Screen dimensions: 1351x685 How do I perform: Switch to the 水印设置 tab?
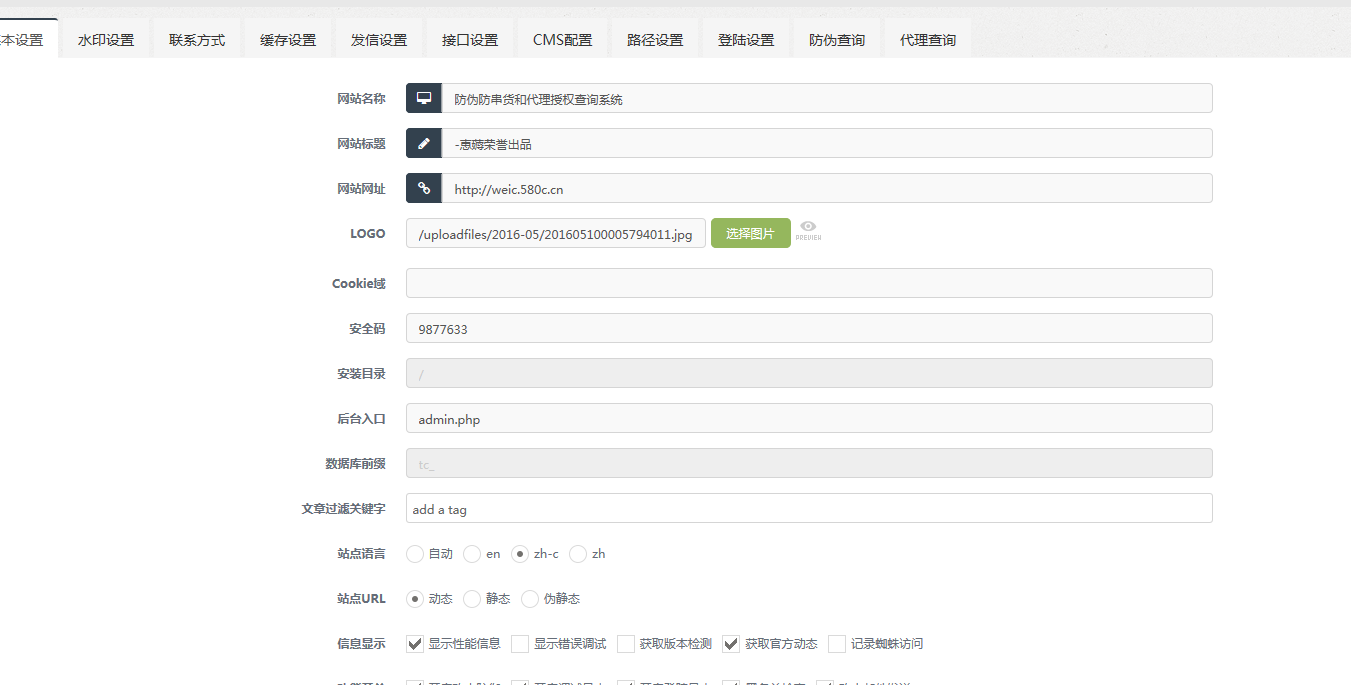click(106, 40)
